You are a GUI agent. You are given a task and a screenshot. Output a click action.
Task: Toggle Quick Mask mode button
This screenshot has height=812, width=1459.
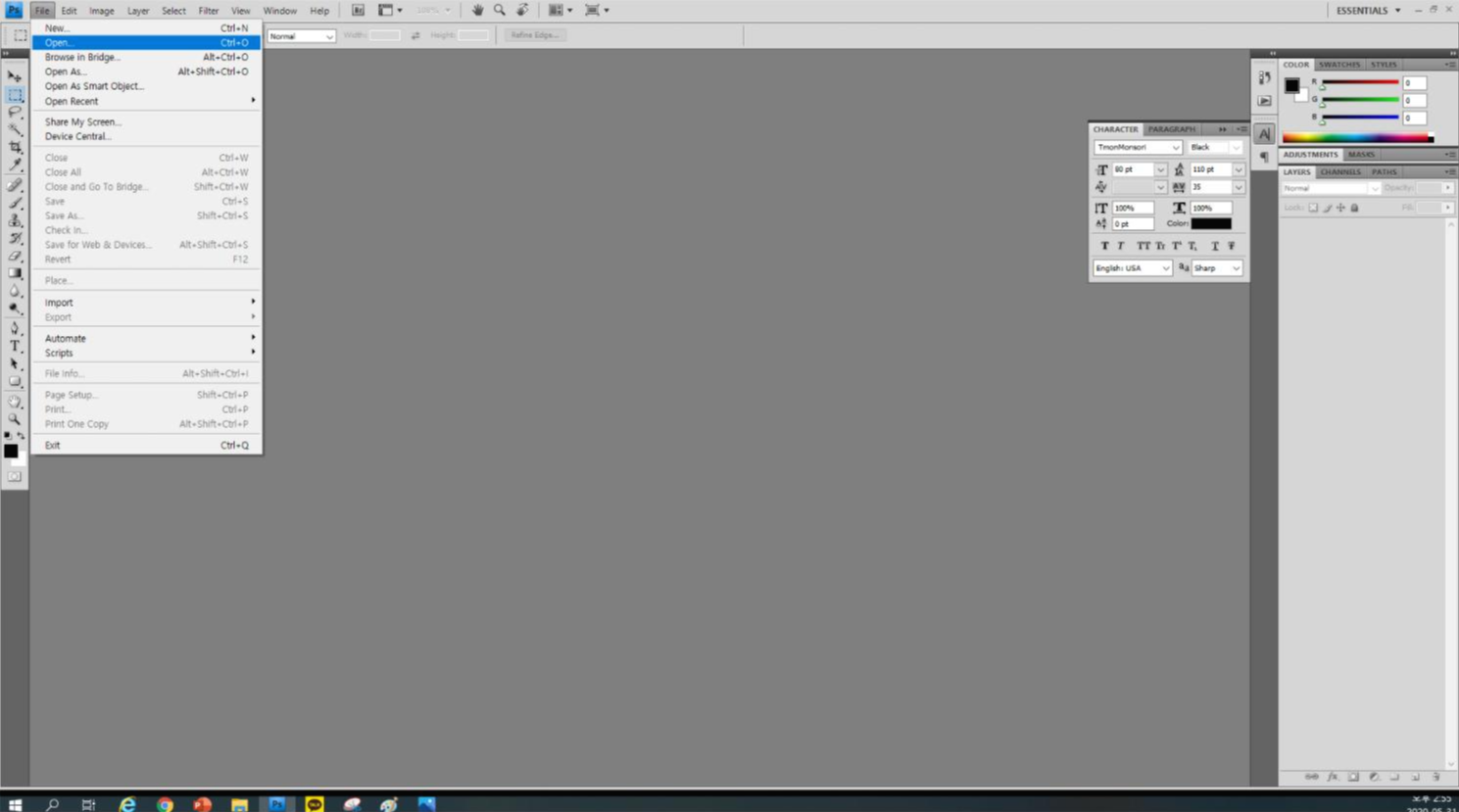15,477
